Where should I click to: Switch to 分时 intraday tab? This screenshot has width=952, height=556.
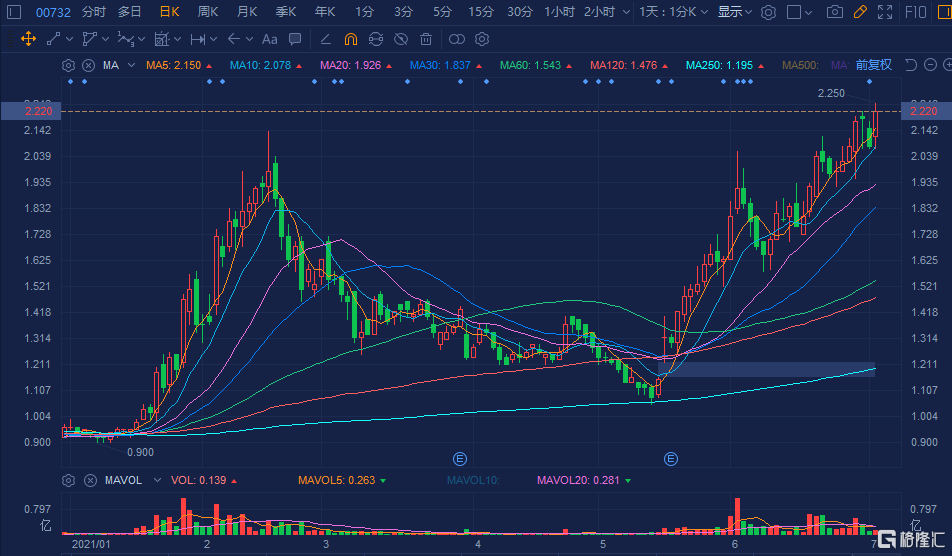[93, 12]
